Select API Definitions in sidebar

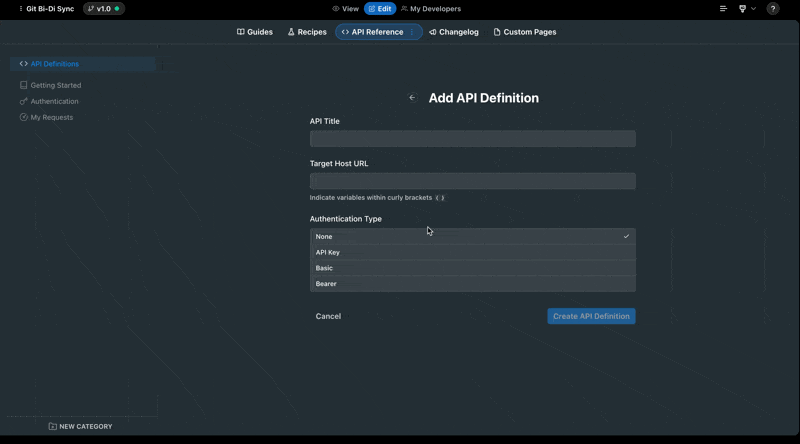pyautogui.click(x=83, y=64)
